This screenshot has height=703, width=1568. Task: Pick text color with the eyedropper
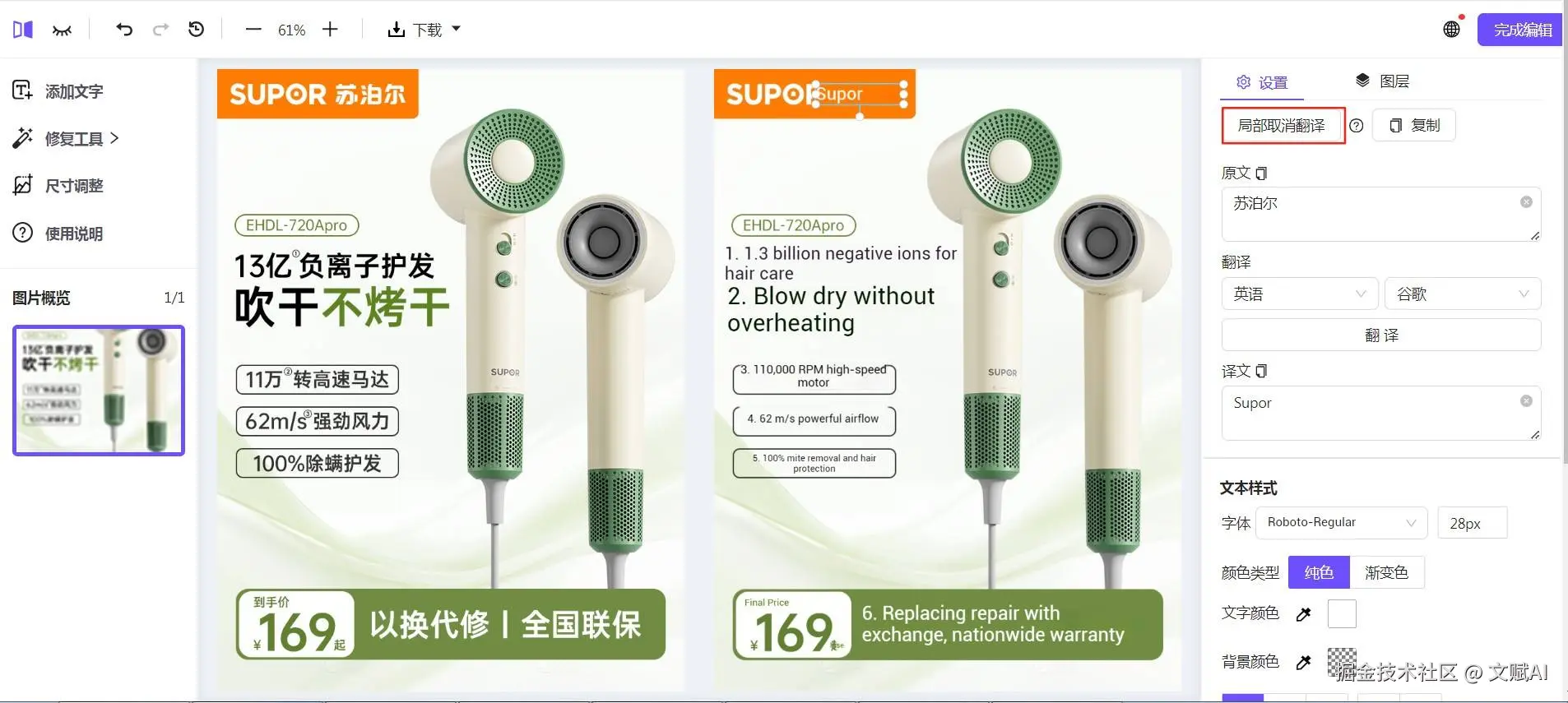click(x=1303, y=614)
